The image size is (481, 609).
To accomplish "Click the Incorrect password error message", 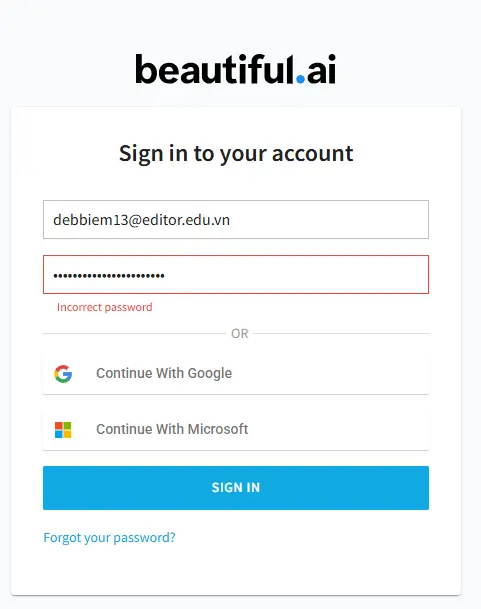I will pyautogui.click(x=105, y=307).
